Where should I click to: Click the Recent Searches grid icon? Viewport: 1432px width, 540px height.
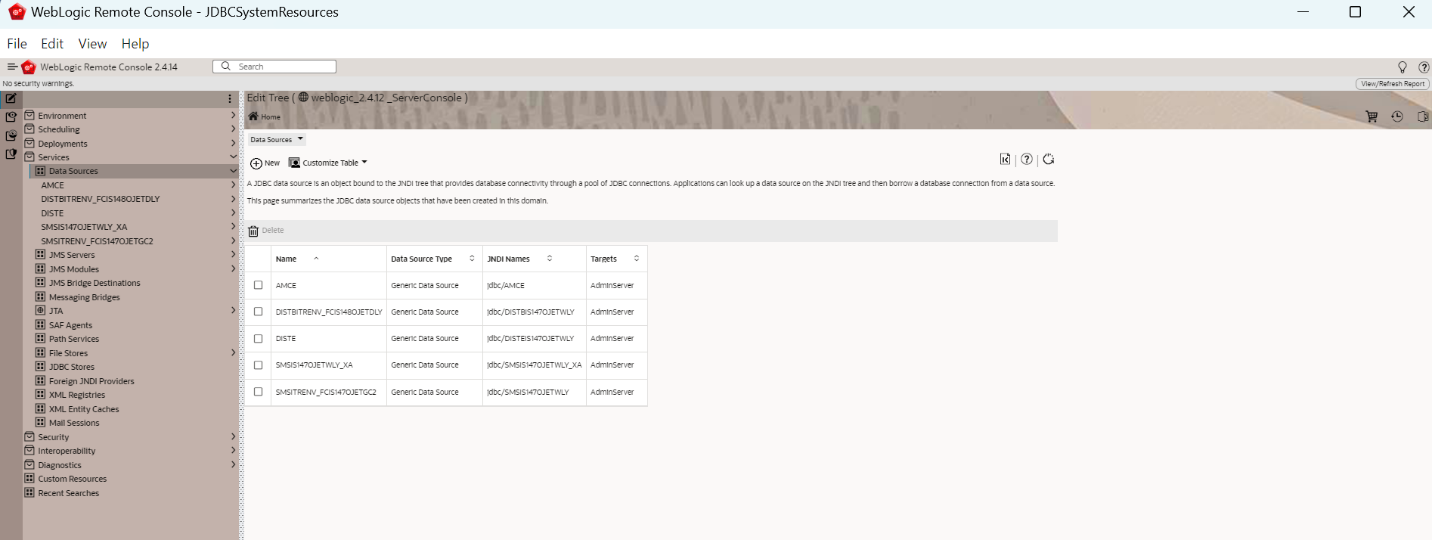29,493
